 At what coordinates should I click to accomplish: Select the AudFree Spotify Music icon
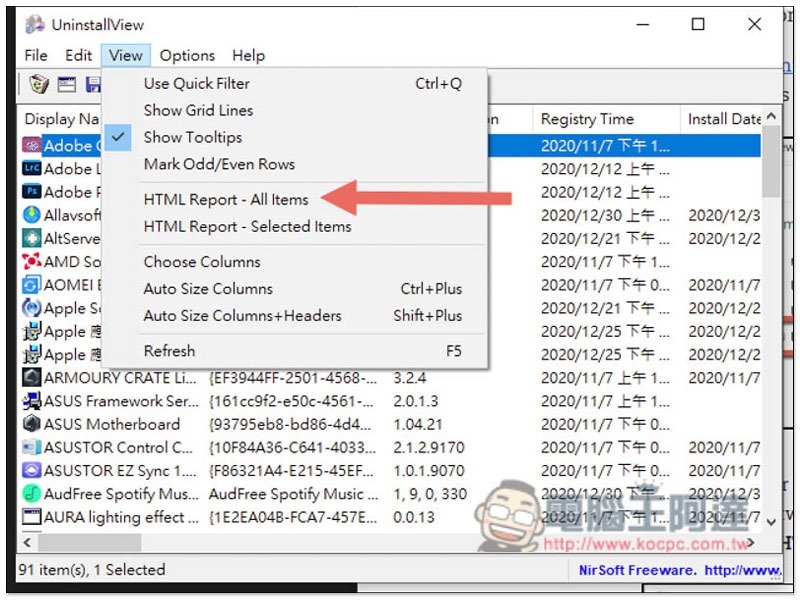[x=32, y=493]
